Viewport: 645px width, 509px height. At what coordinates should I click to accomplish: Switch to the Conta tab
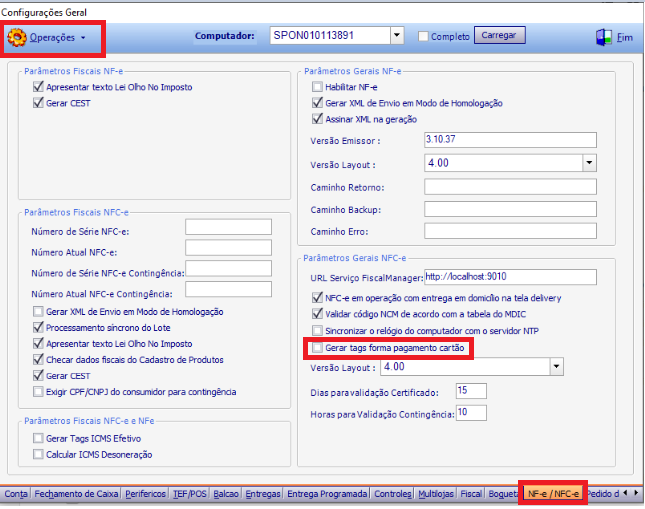(16, 493)
